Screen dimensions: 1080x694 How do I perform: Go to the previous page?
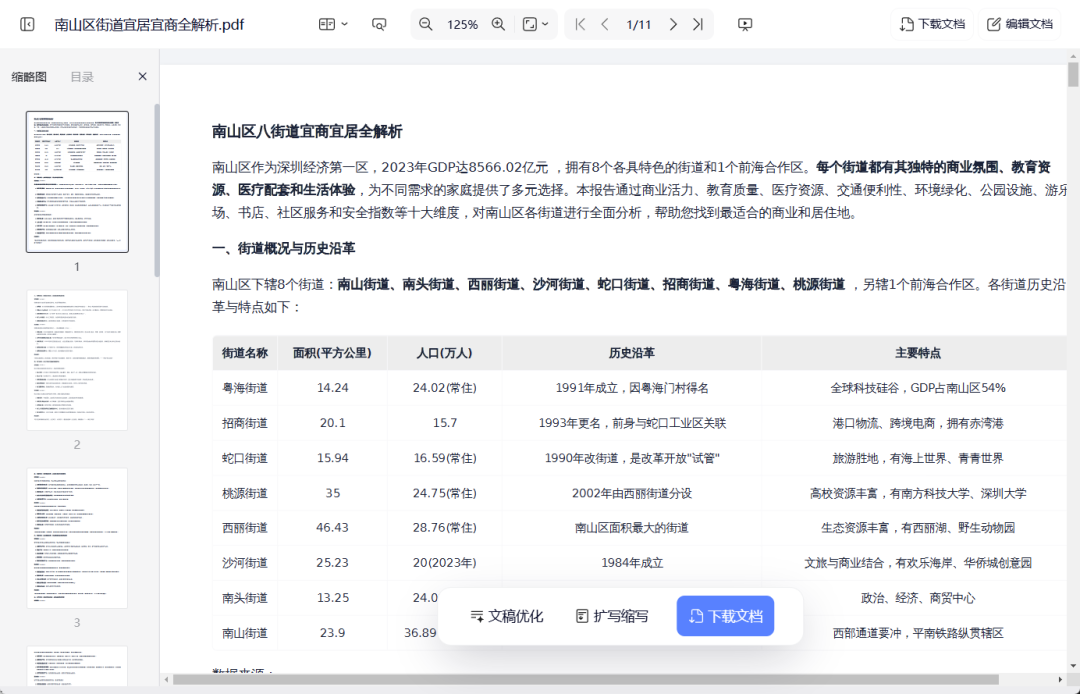[x=605, y=24]
